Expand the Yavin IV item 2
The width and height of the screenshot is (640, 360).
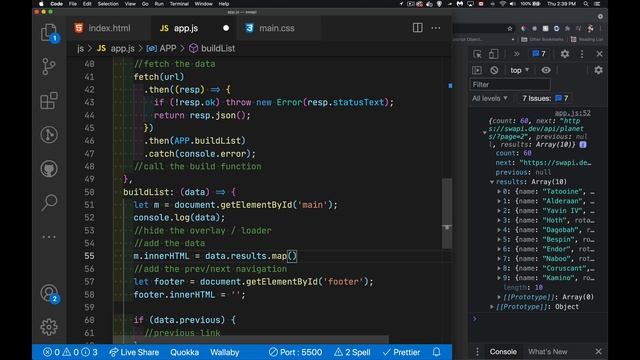[499, 211]
